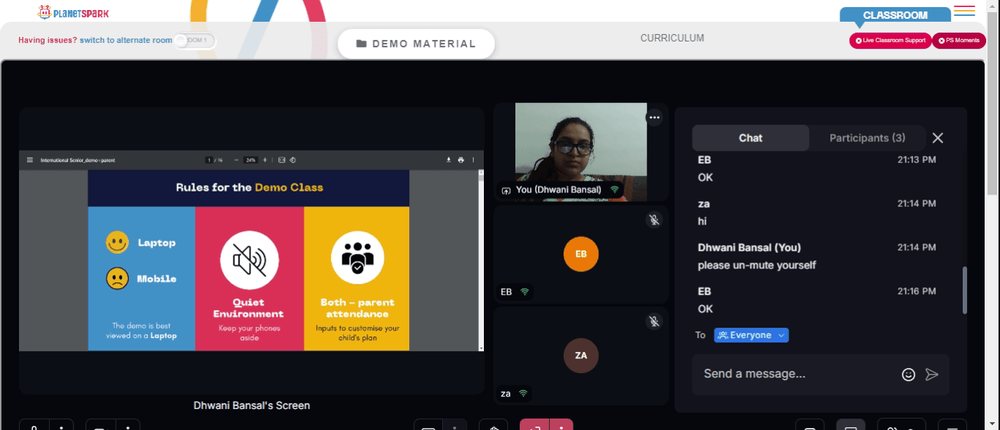The height and width of the screenshot is (430, 1000).
Task: Print the shared PDF
Action: coord(461,160)
